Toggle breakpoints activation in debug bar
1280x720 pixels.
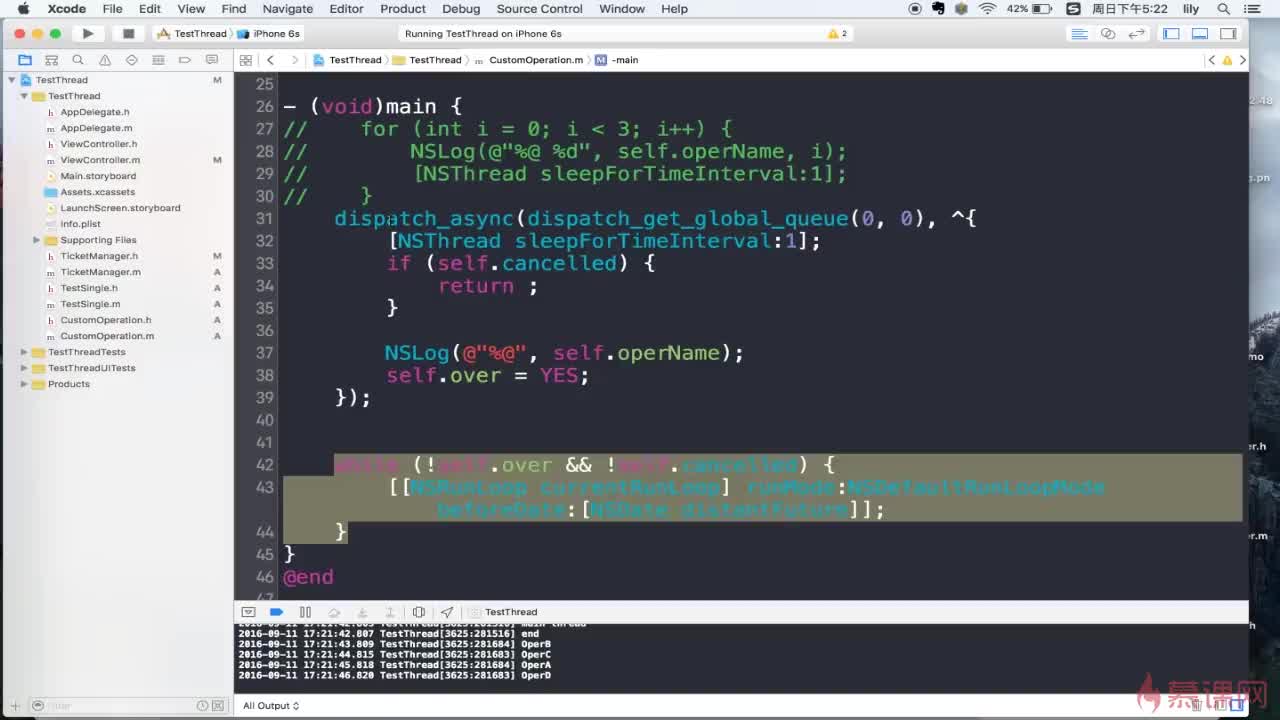click(277, 612)
